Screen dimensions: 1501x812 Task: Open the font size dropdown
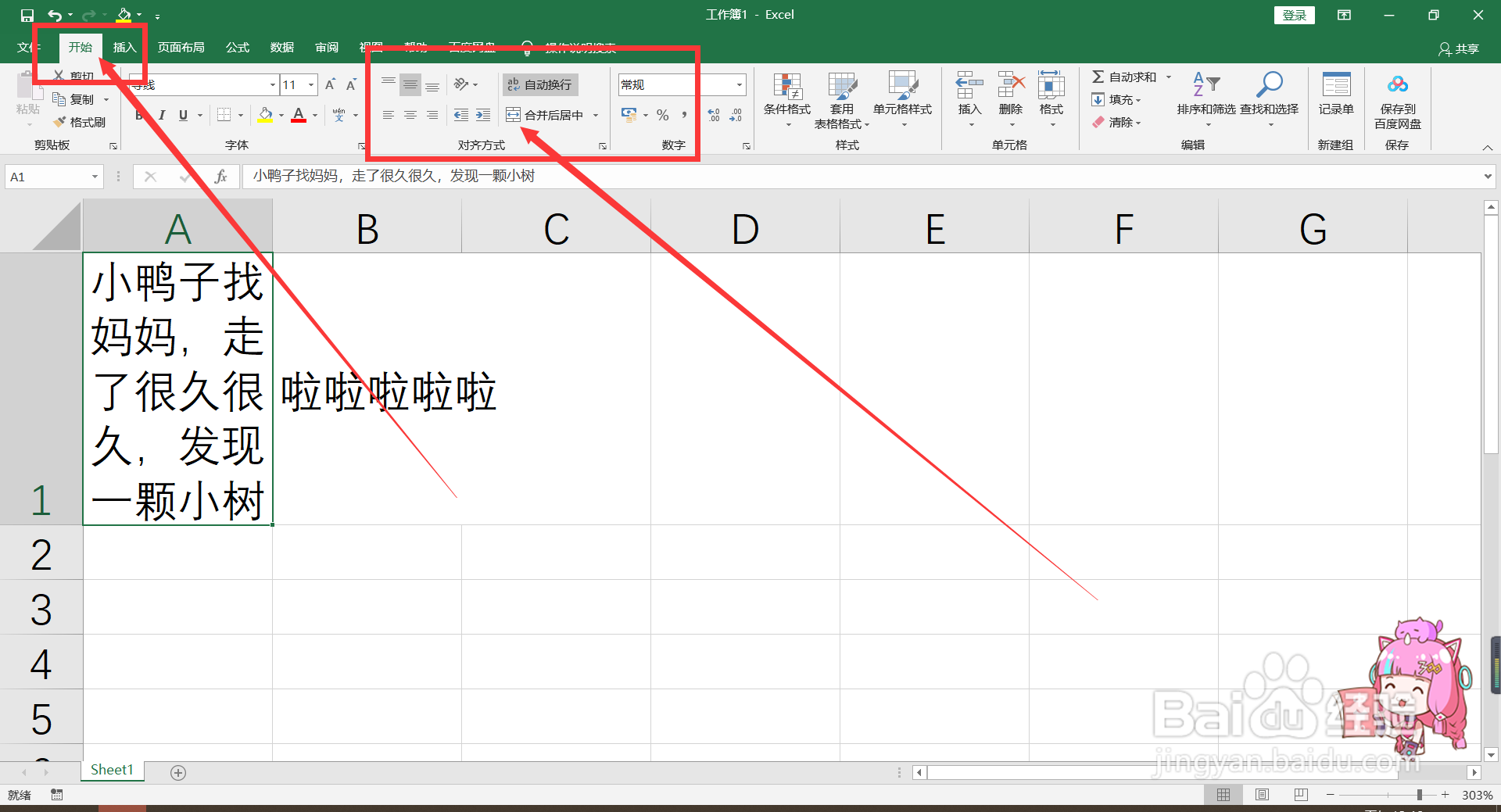tap(310, 84)
